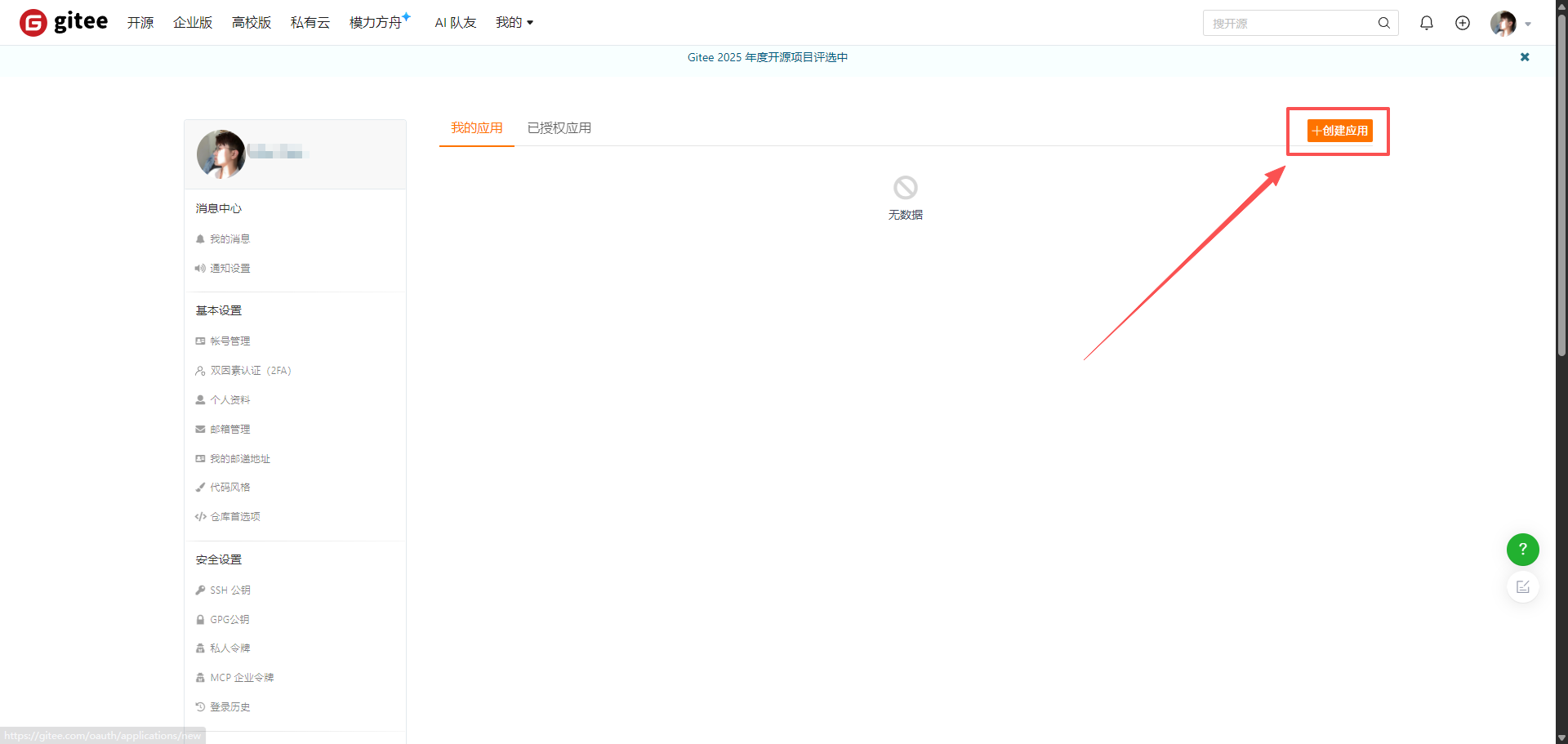Open the green help question mark button
The image size is (1568, 744).
click(x=1522, y=550)
